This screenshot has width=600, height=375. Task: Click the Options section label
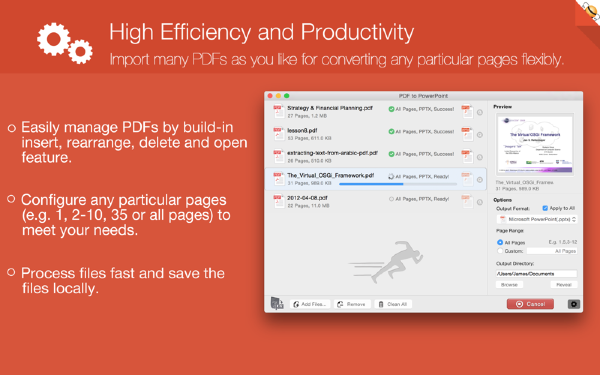point(502,200)
